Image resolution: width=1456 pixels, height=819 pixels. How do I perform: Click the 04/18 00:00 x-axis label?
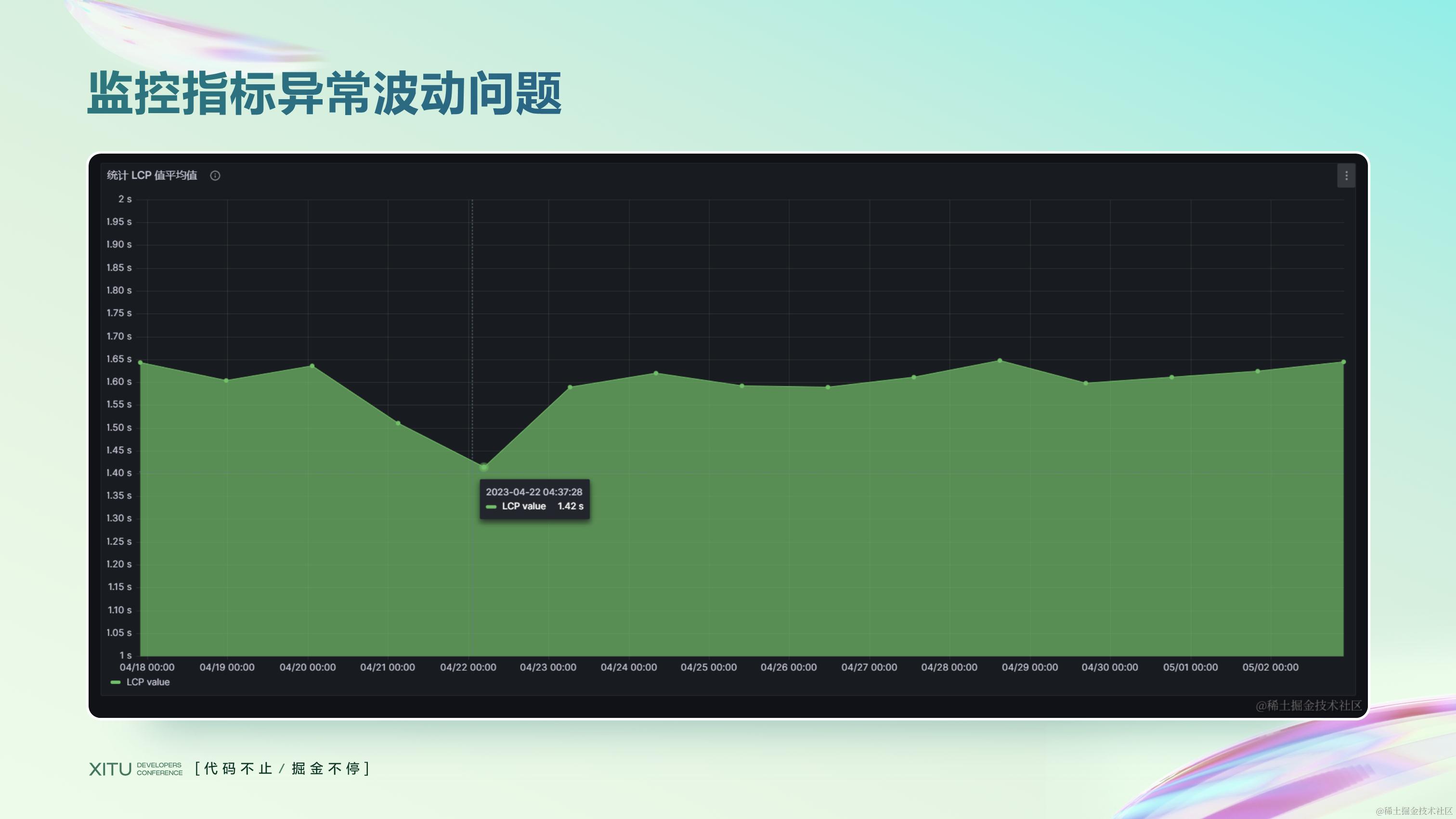147,667
